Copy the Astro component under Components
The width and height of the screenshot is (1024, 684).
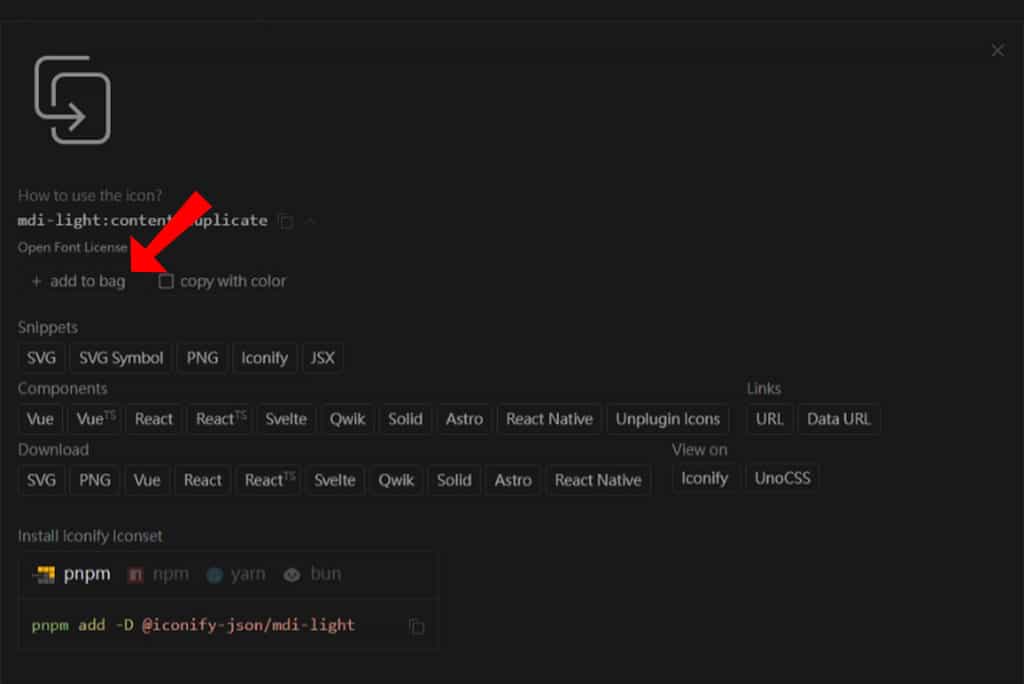(x=464, y=419)
